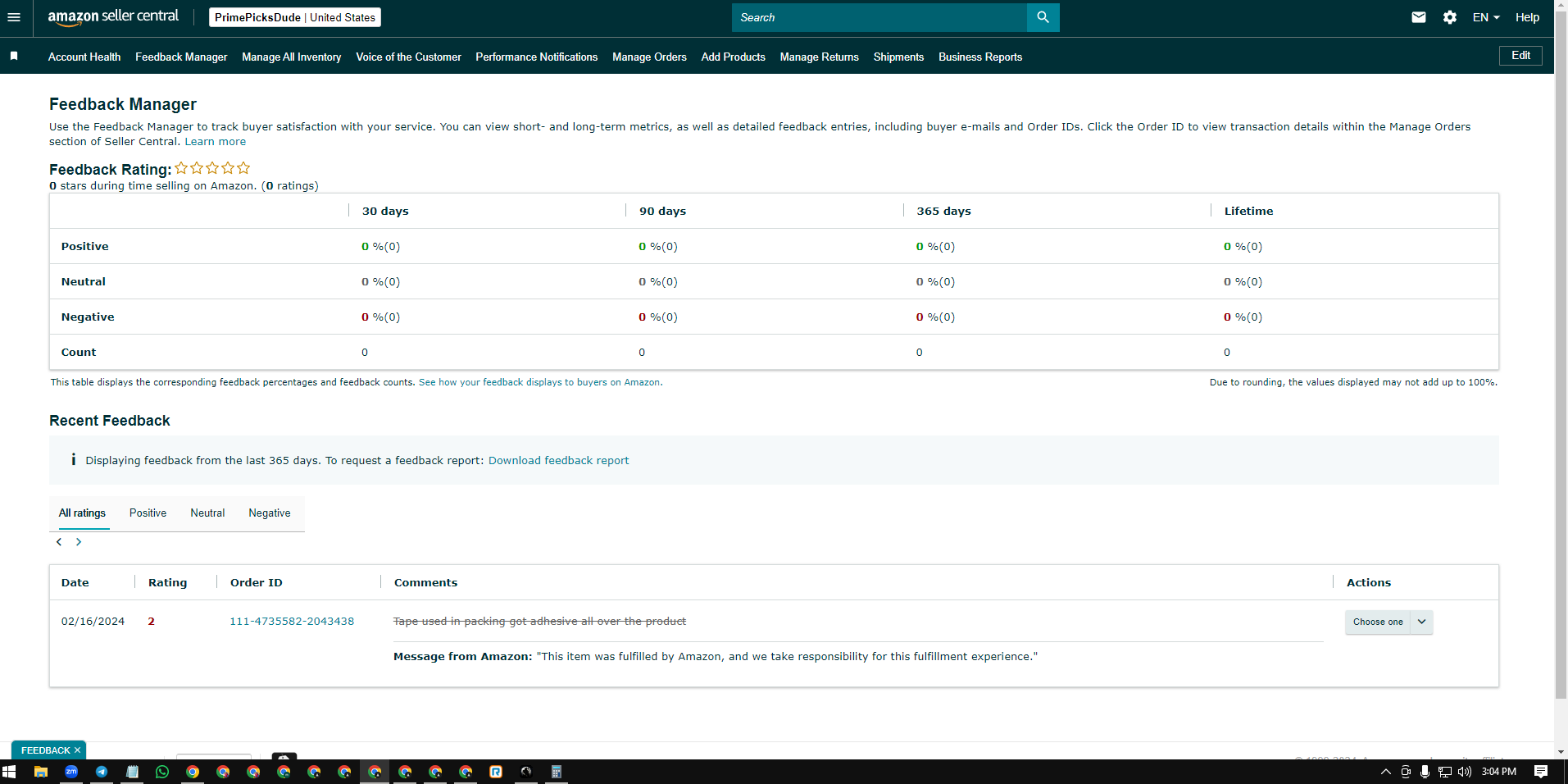The width and height of the screenshot is (1568, 784).
Task: Focus the Search input field
Action: click(879, 17)
